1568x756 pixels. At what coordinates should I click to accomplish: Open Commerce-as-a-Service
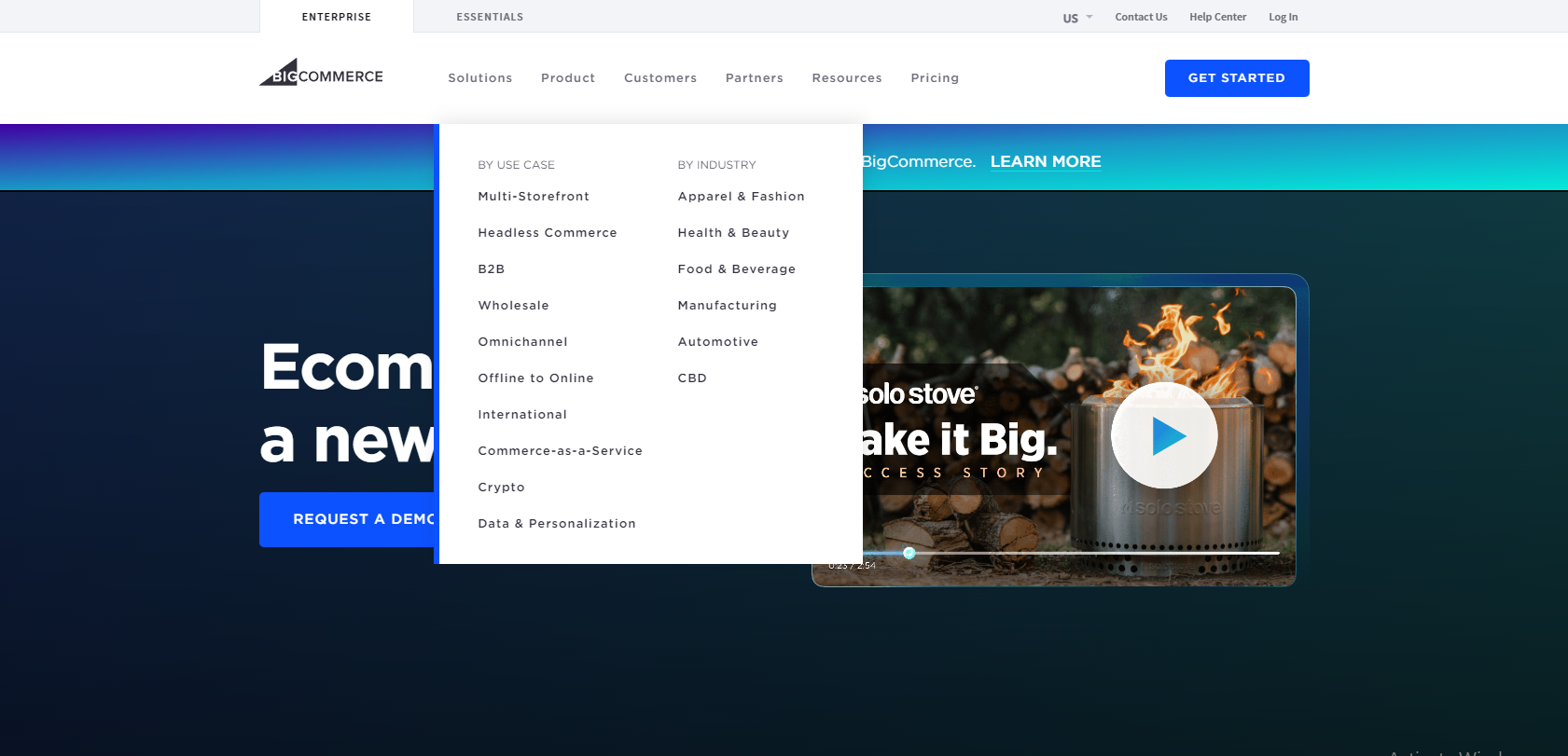pos(561,451)
